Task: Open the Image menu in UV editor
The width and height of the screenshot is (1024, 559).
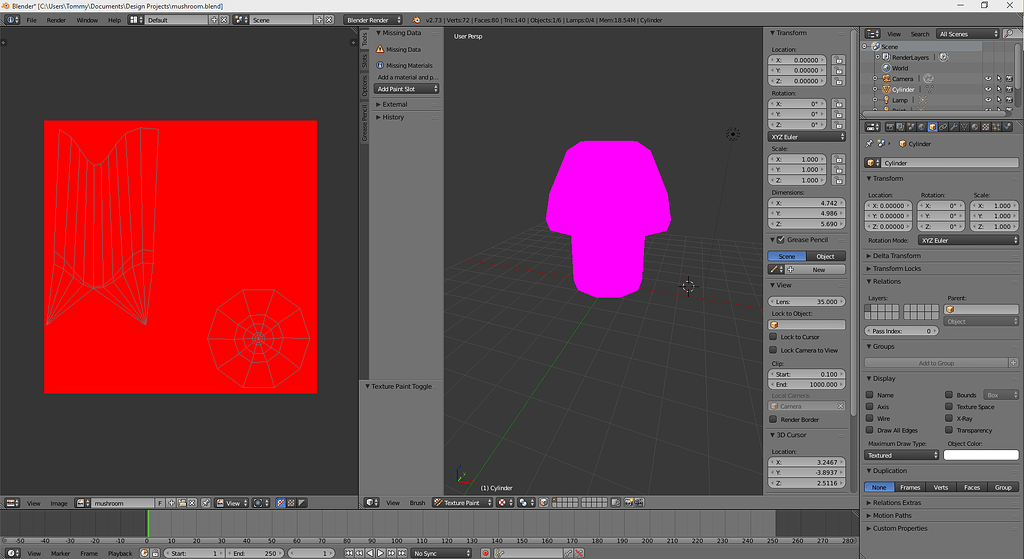Action: [59, 503]
